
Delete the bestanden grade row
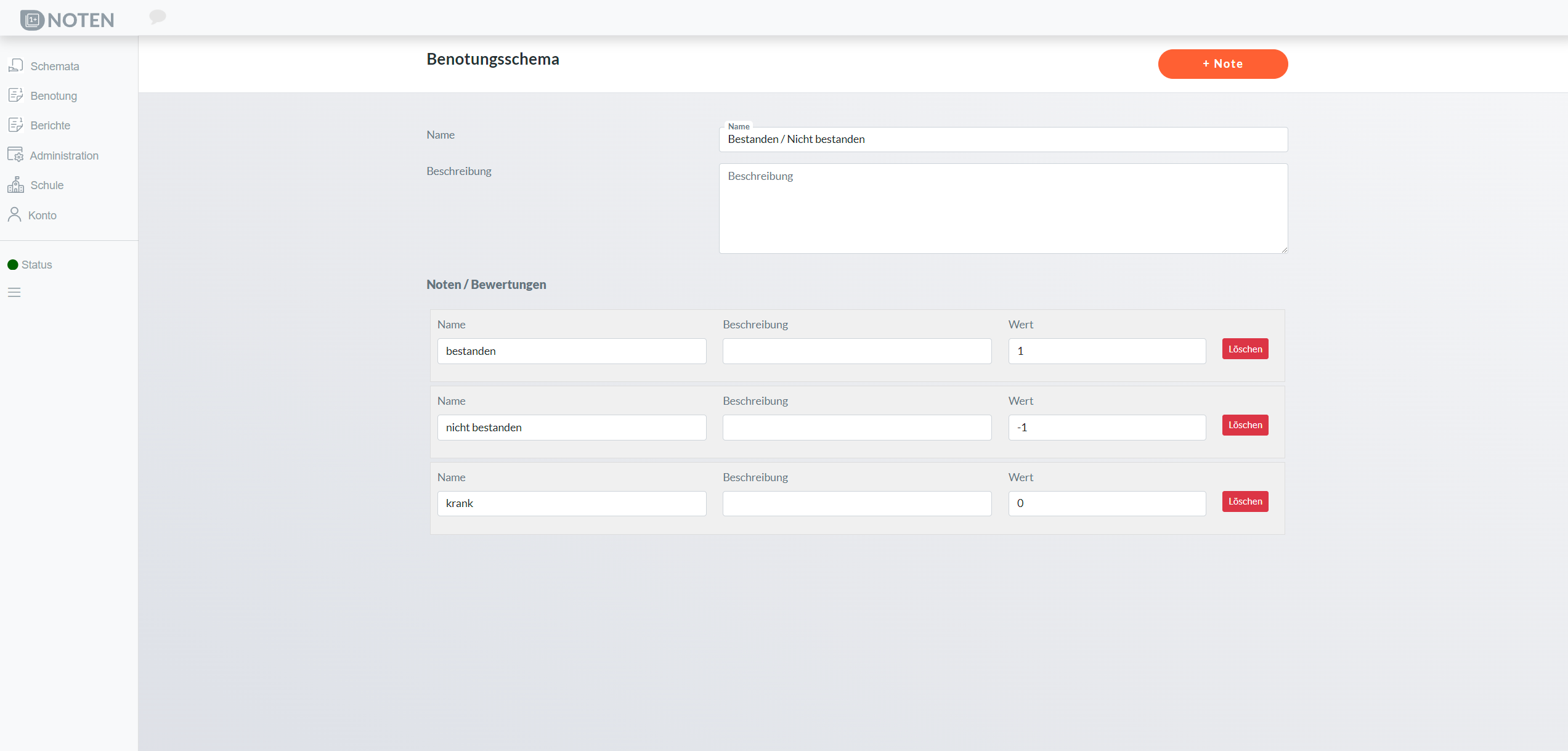pos(1245,349)
